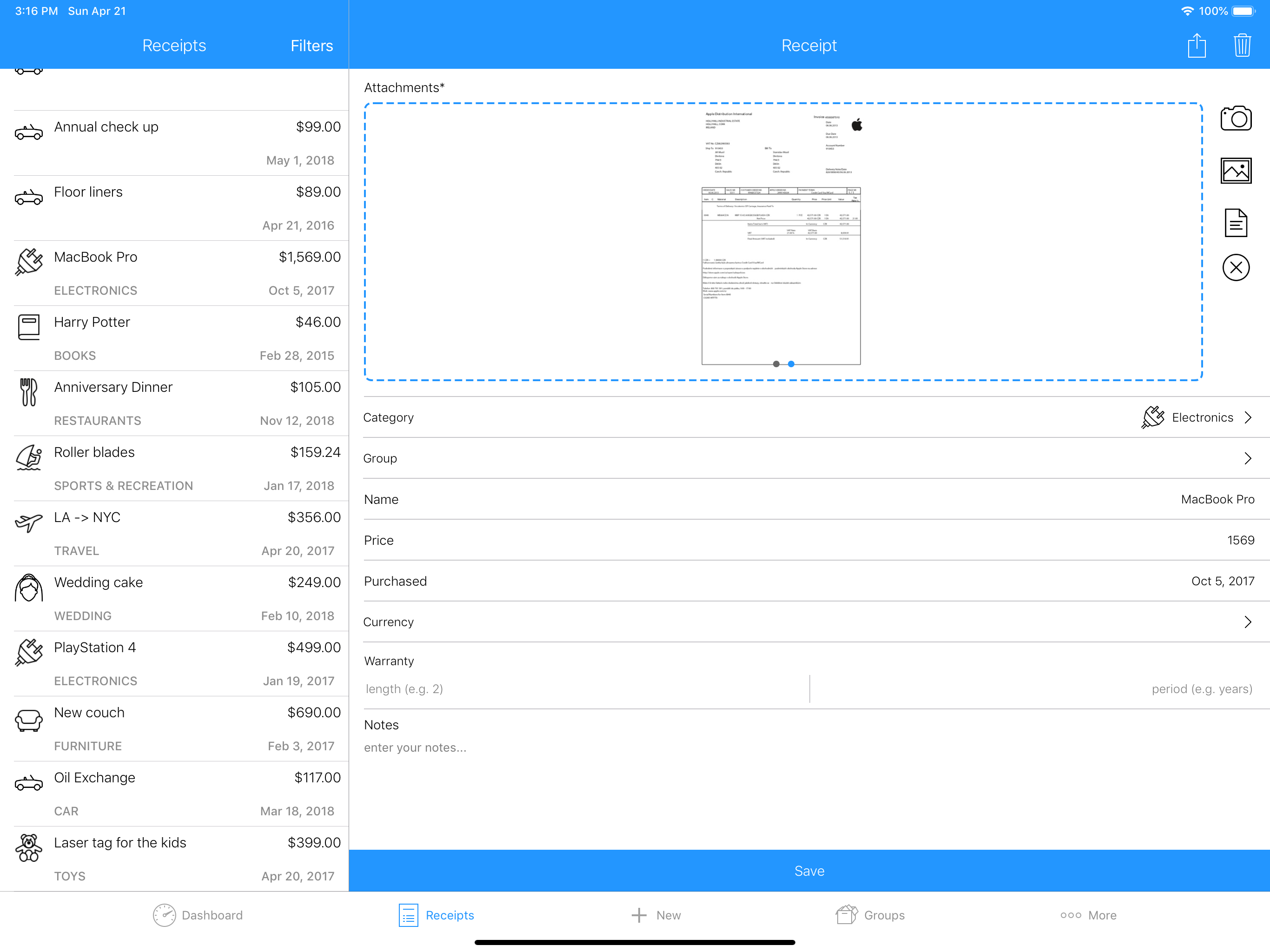Screen dimensions: 1270x952
Task: Expand the Category Electronics chevron
Action: pos(1248,417)
